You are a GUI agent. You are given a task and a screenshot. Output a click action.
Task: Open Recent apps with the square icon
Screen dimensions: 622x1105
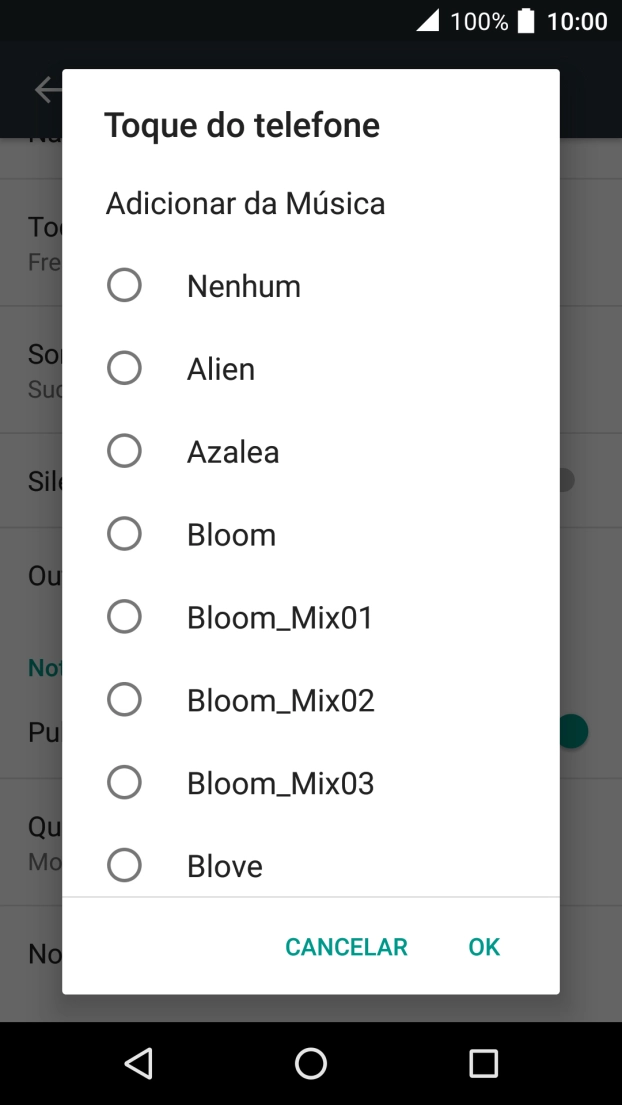pyautogui.click(x=483, y=1063)
